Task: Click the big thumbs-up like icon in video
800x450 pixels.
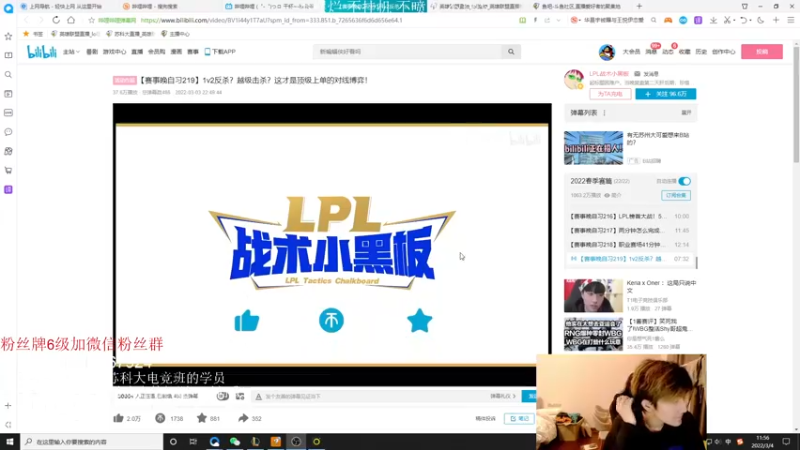Action: coord(247,321)
